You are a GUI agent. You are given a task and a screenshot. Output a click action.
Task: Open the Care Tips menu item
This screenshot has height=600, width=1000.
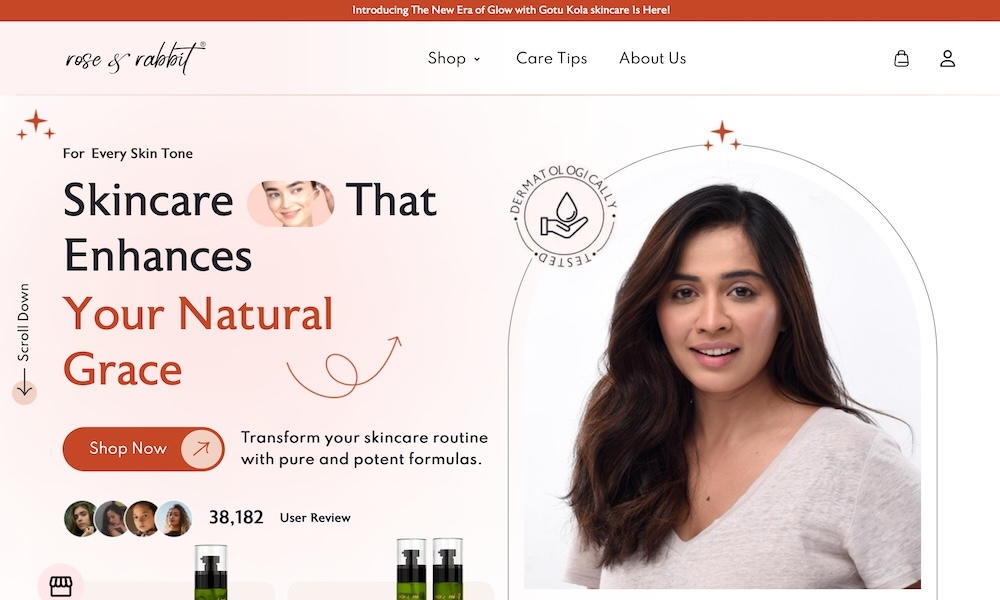(552, 58)
